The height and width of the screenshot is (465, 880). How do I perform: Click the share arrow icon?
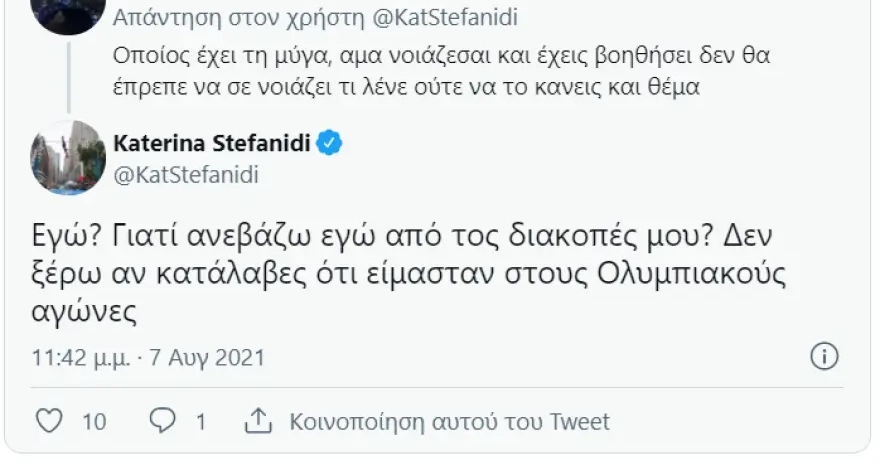point(258,420)
